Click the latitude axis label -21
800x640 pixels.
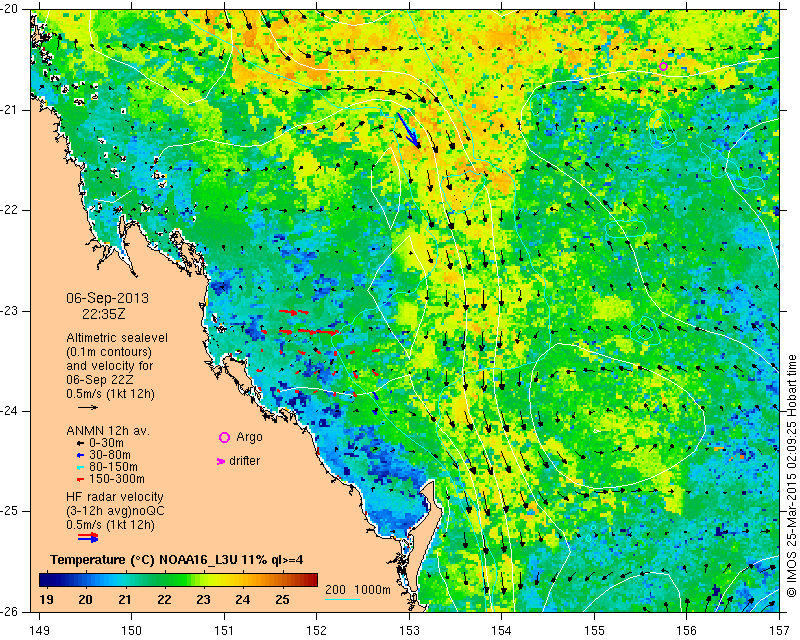(x=9, y=109)
